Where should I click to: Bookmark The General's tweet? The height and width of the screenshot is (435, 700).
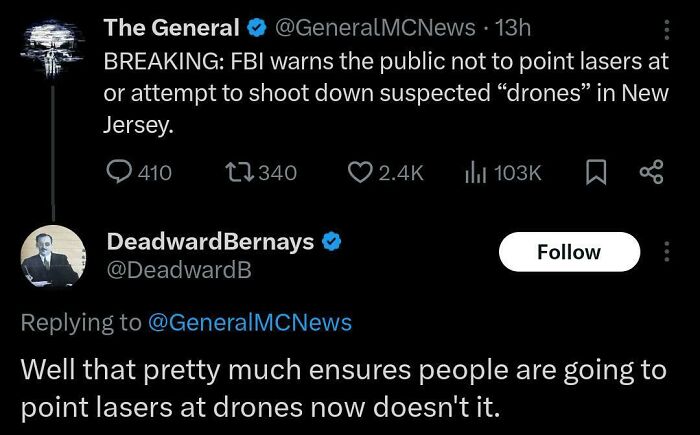click(595, 172)
